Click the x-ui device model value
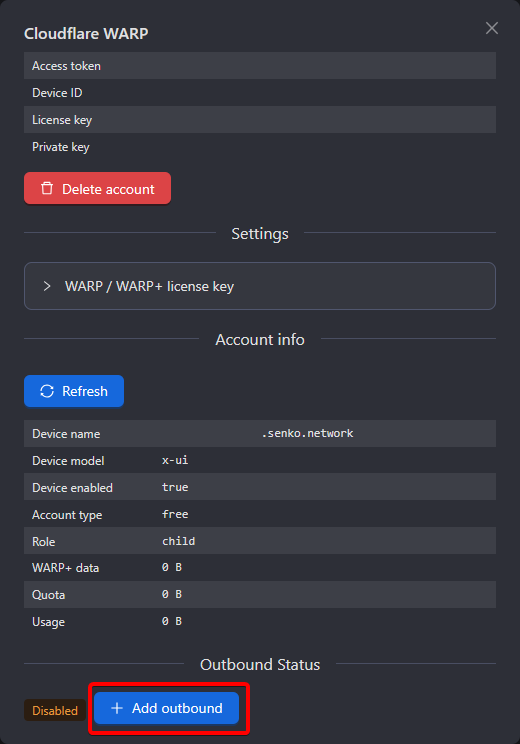 click(x=175, y=460)
